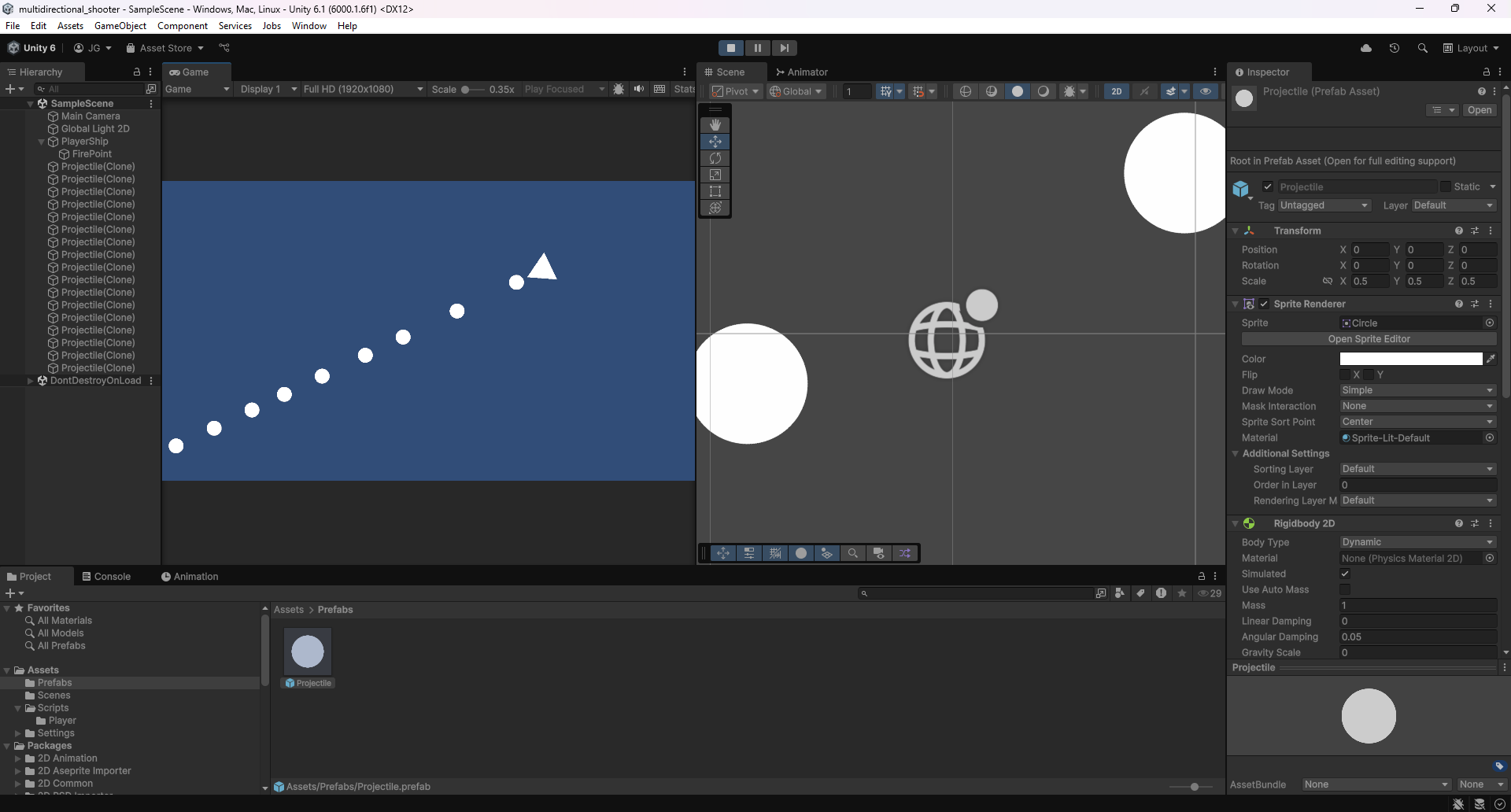Select the Hand view tool
This screenshot has height=812, width=1511.
[x=715, y=125]
